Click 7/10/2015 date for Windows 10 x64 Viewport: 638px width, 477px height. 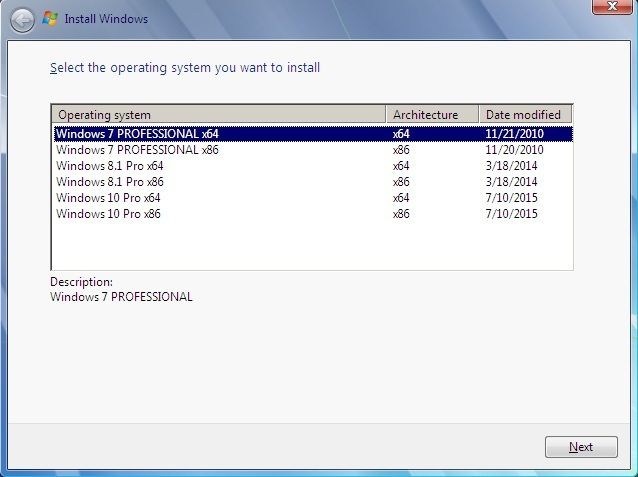(511, 198)
